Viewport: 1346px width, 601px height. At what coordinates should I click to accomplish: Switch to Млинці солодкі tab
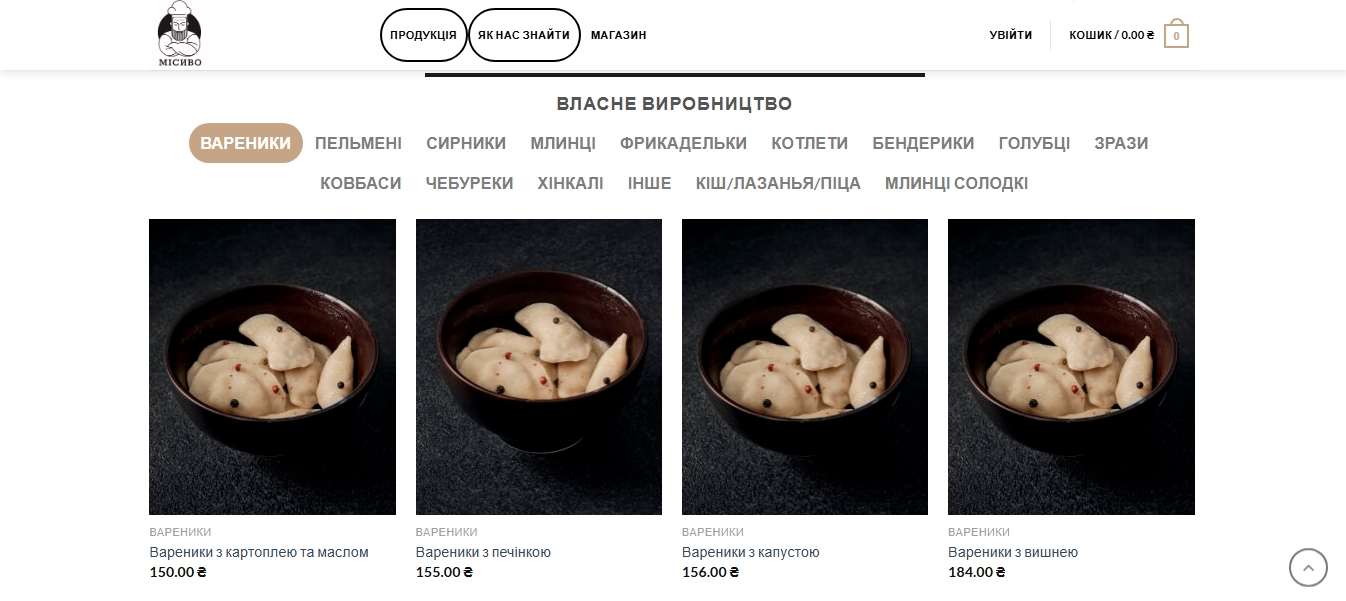point(956,183)
